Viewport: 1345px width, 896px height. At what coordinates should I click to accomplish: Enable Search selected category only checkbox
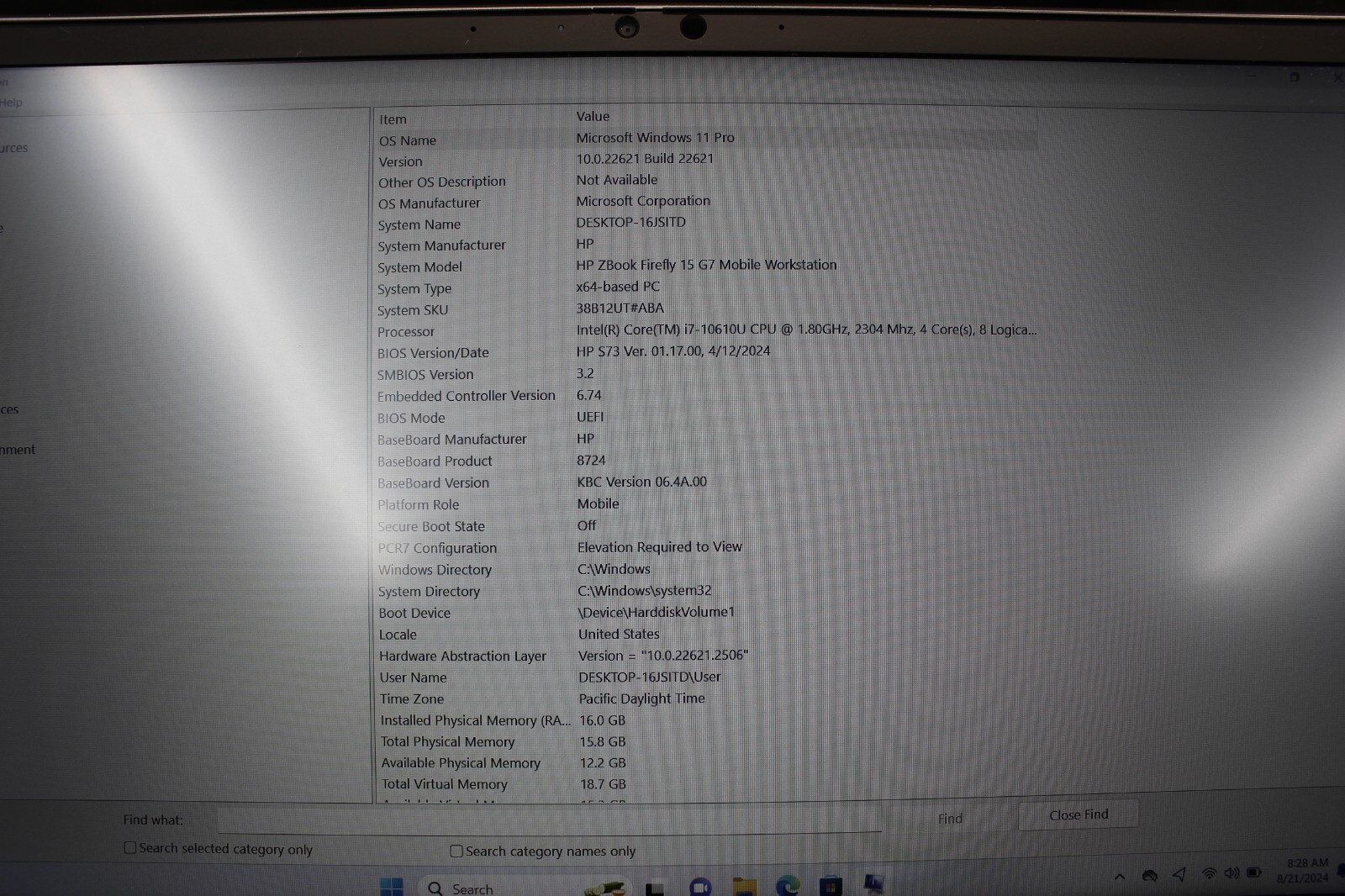coord(129,848)
